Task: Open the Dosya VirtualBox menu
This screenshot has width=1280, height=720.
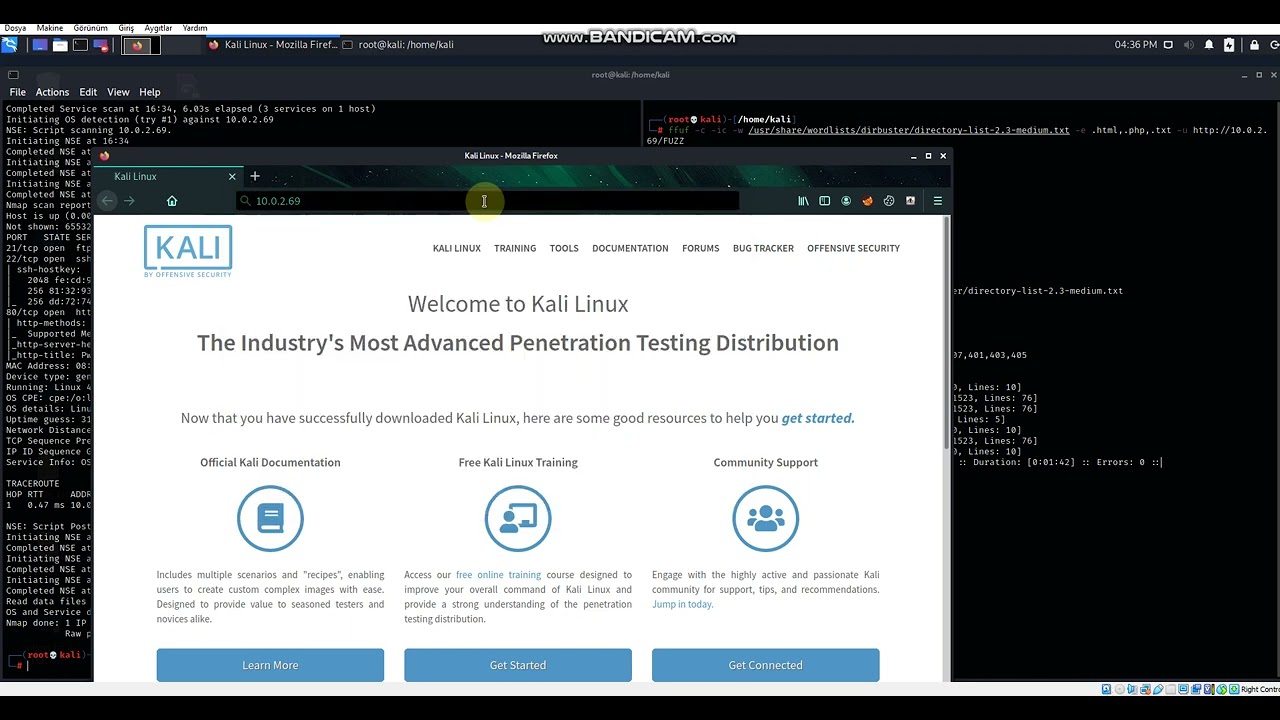Action: point(15,28)
